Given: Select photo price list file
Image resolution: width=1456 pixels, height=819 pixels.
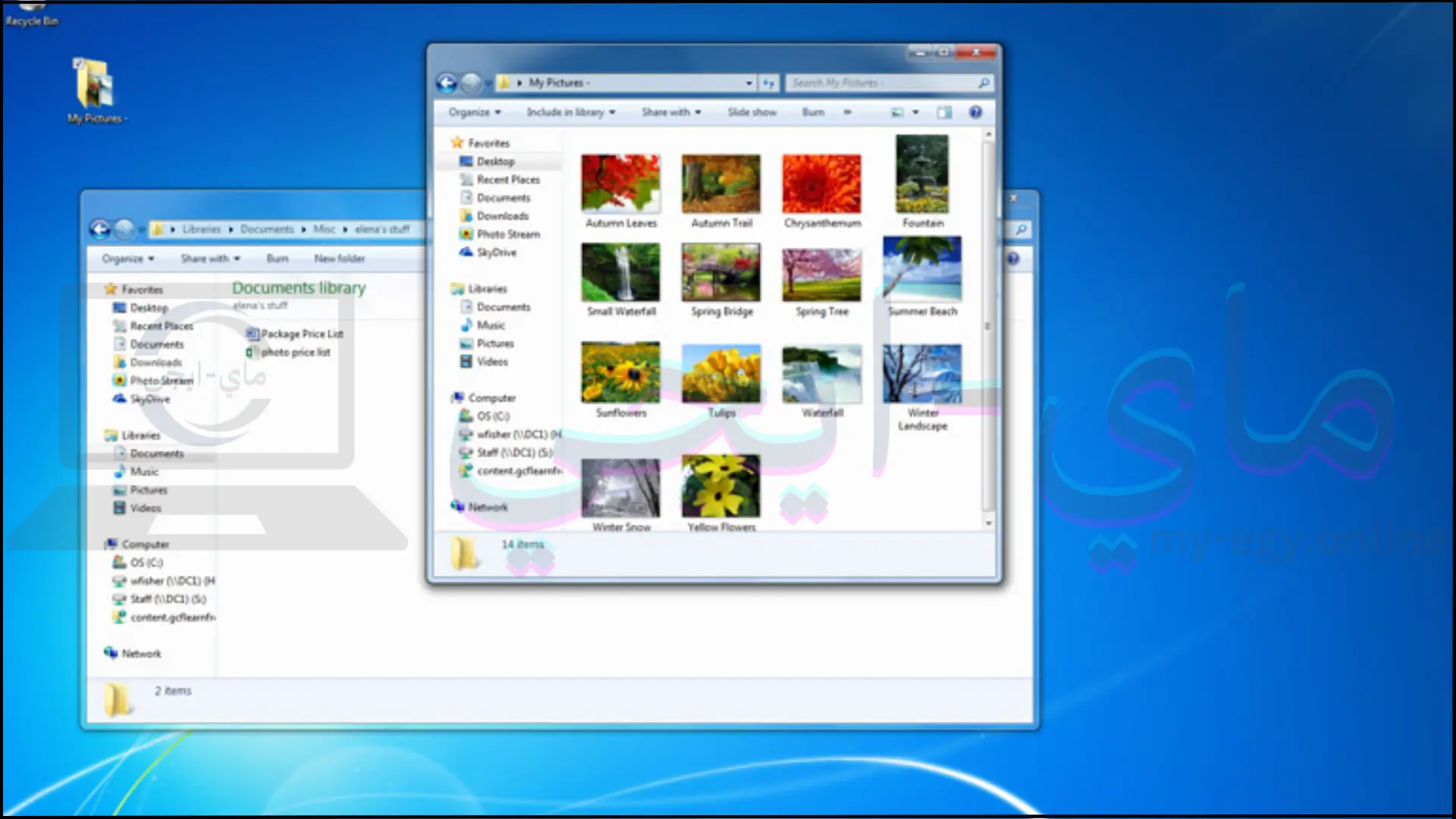Looking at the screenshot, I should [288, 353].
